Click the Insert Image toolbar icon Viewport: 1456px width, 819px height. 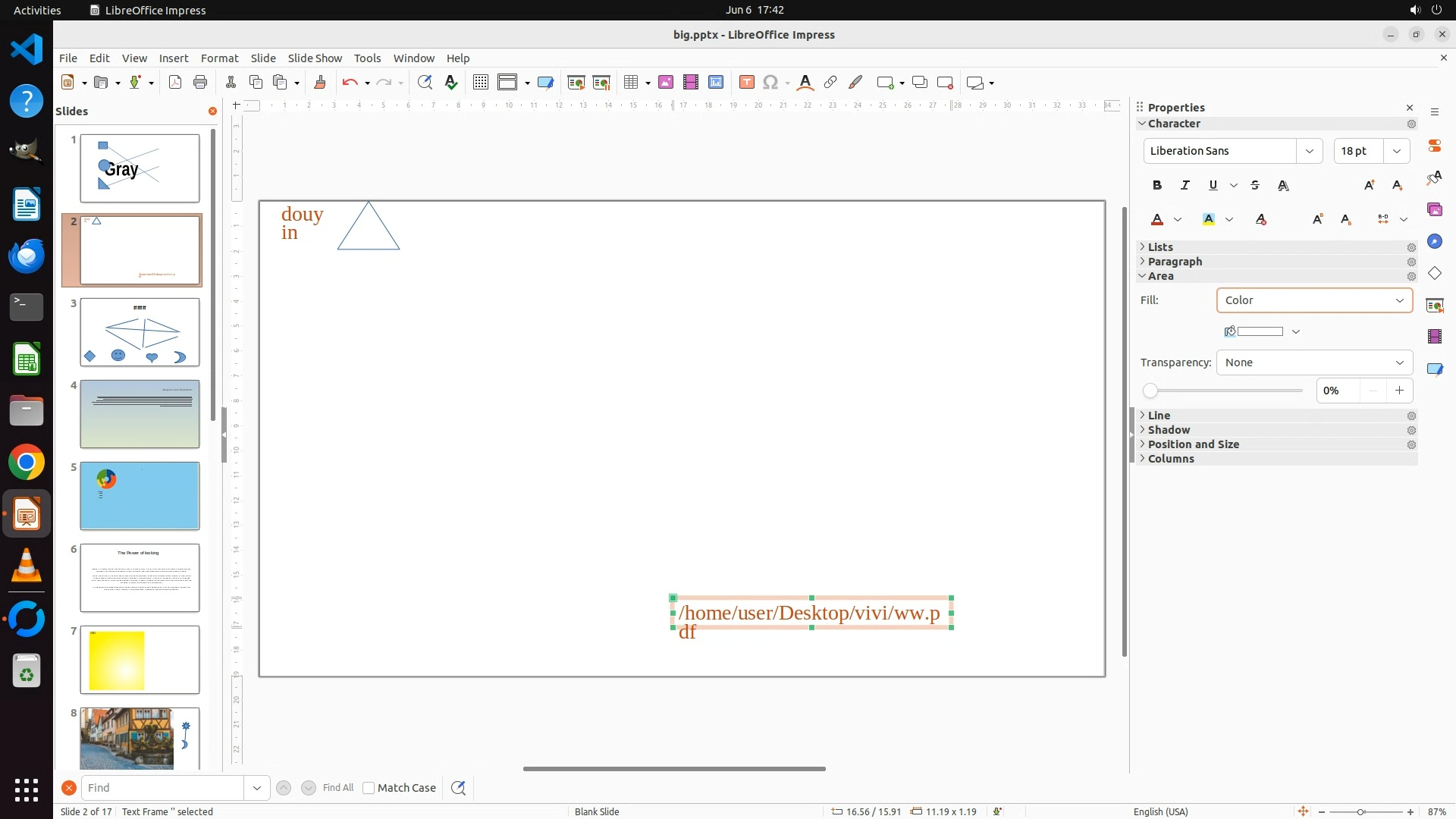click(666, 83)
